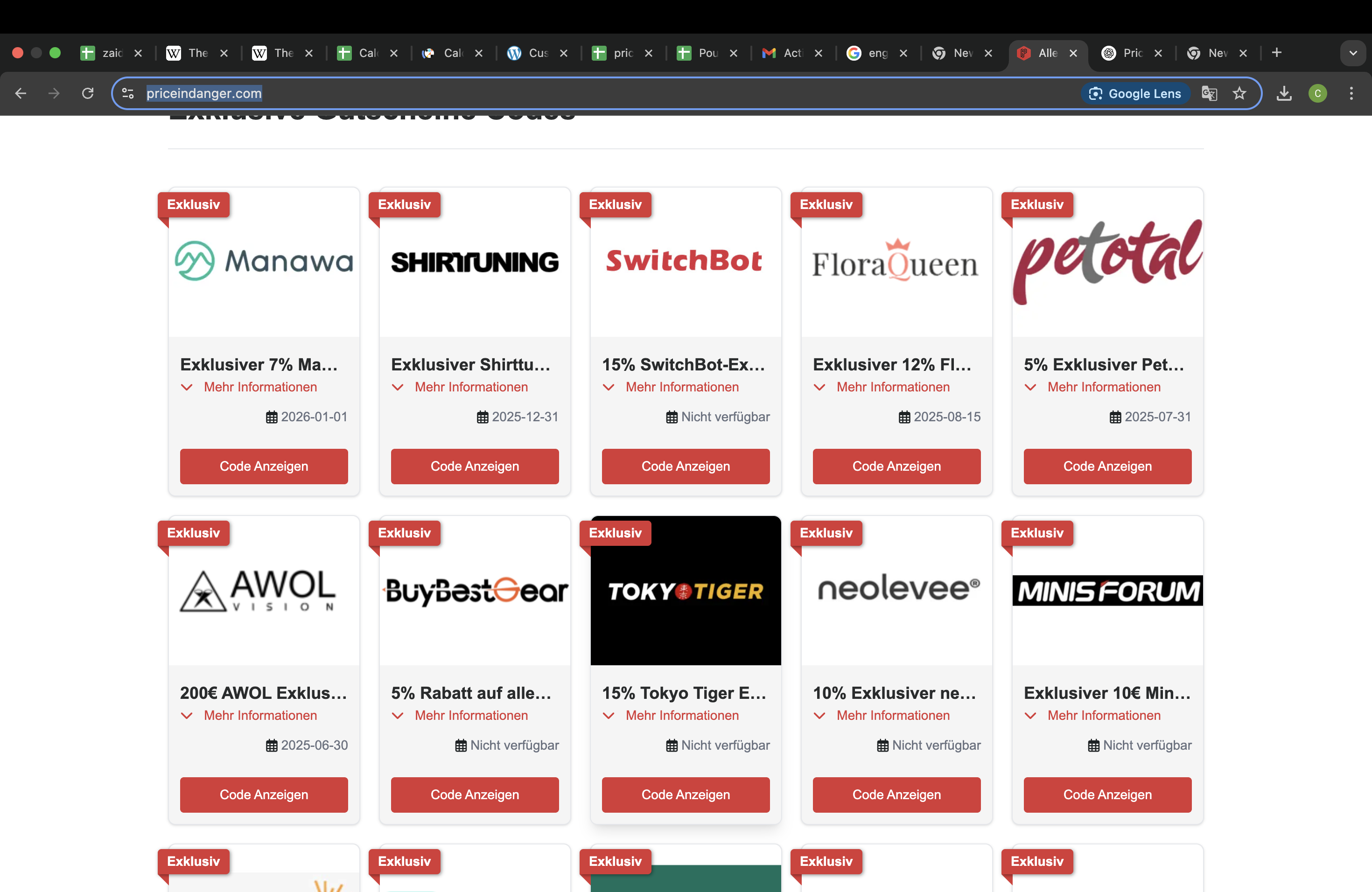Show code for the Minisforum coupon
The width and height of the screenshot is (1372, 892).
[x=1108, y=794]
